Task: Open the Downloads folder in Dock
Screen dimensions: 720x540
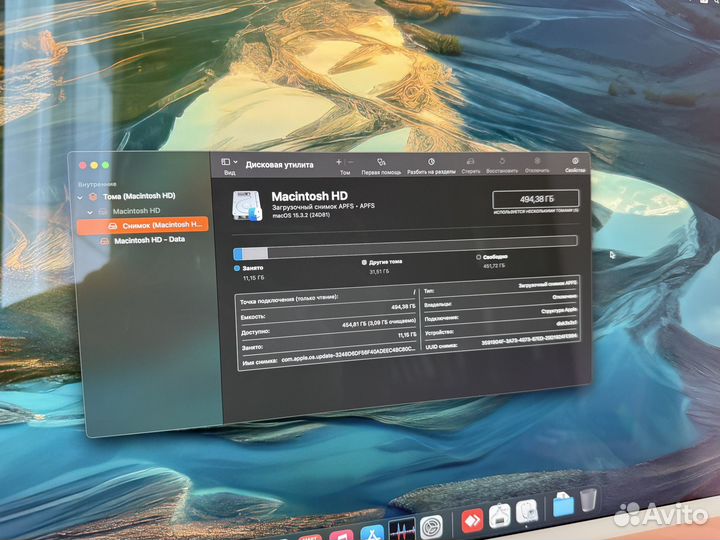Action: pyautogui.click(x=564, y=504)
